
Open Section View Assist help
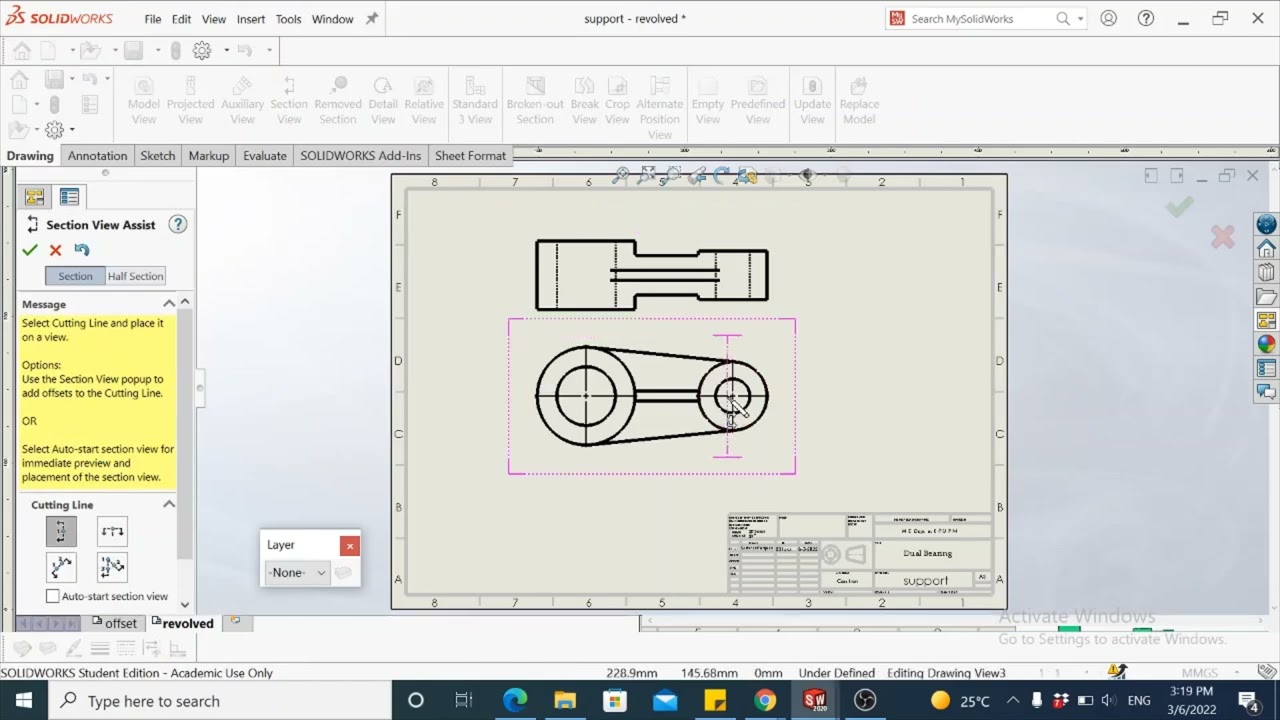pyautogui.click(x=178, y=224)
